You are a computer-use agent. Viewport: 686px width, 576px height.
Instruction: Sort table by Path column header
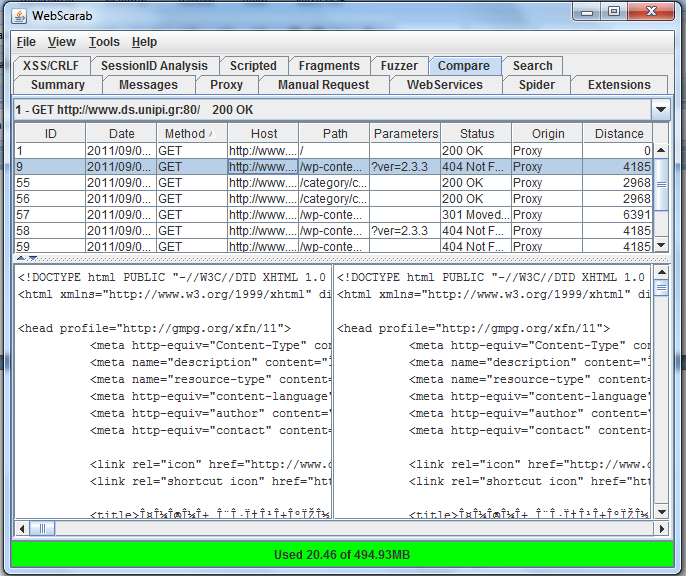[335, 133]
